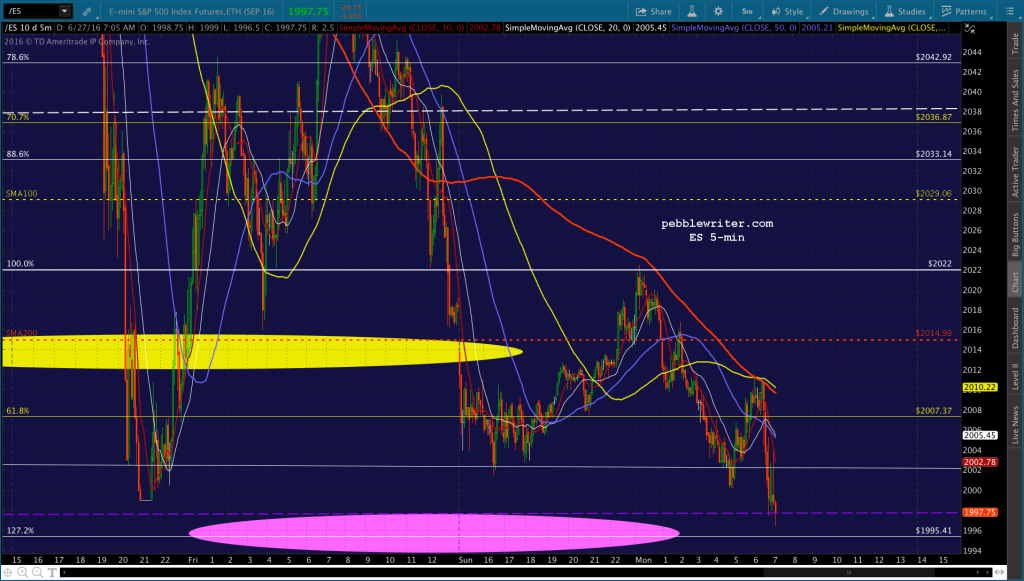Click the $2014.99 SMA200 price label
This screenshot has width=1024, height=581.
pyautogui.click(x=933, y=333)
